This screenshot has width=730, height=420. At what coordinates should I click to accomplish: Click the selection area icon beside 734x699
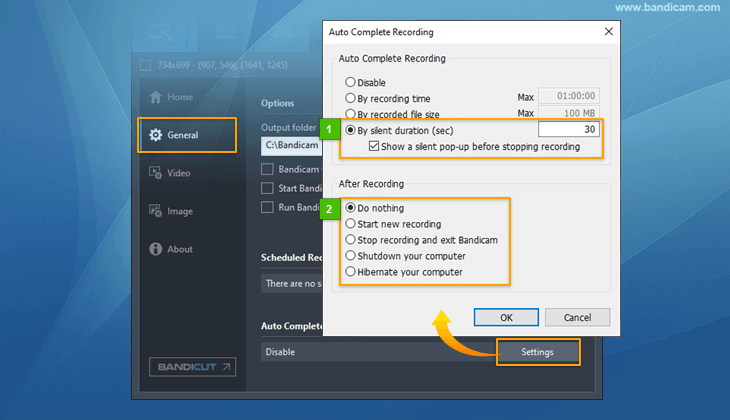click(x=146, y=65)
